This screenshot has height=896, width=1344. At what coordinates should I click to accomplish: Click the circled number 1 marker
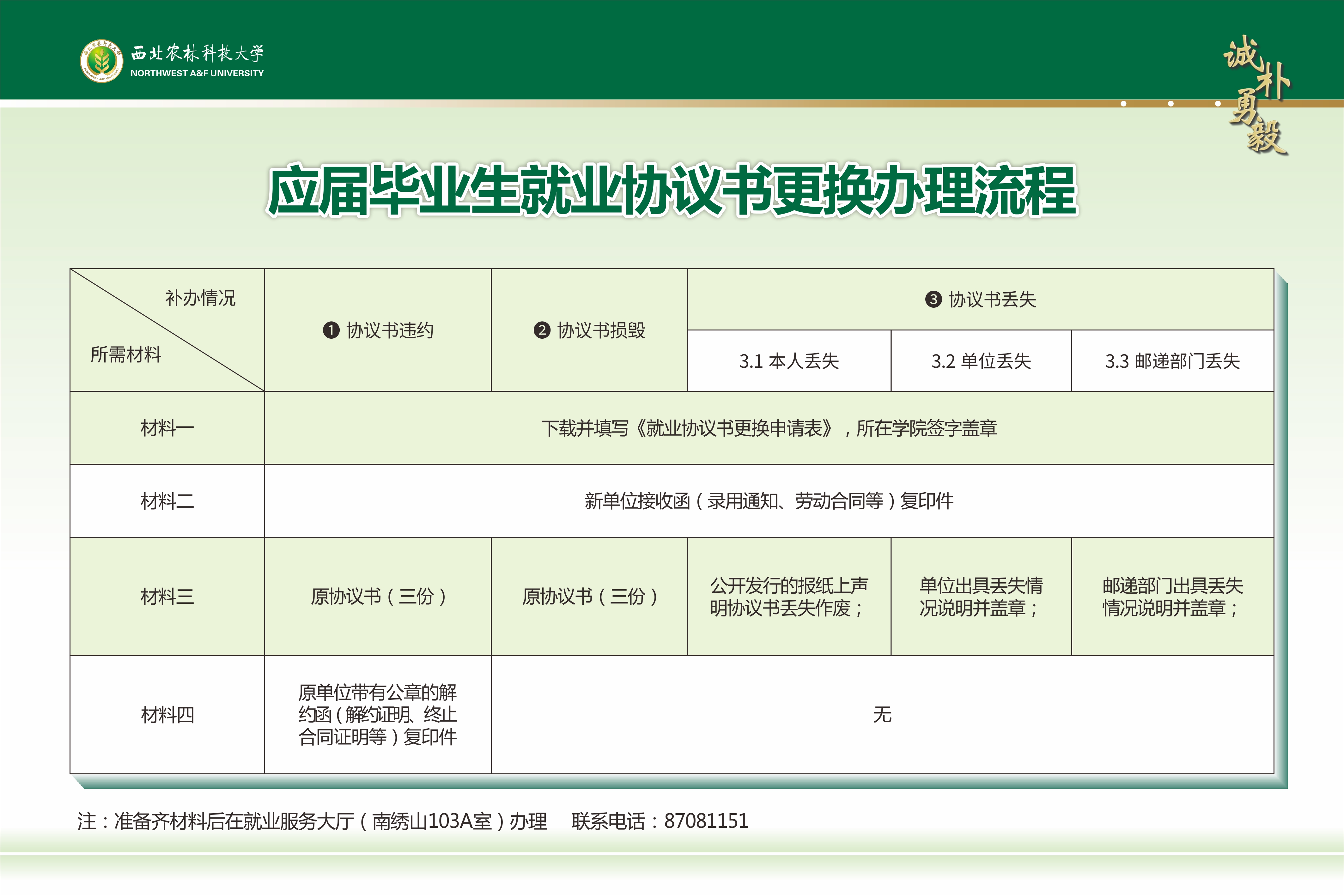[x=331, y=330]
